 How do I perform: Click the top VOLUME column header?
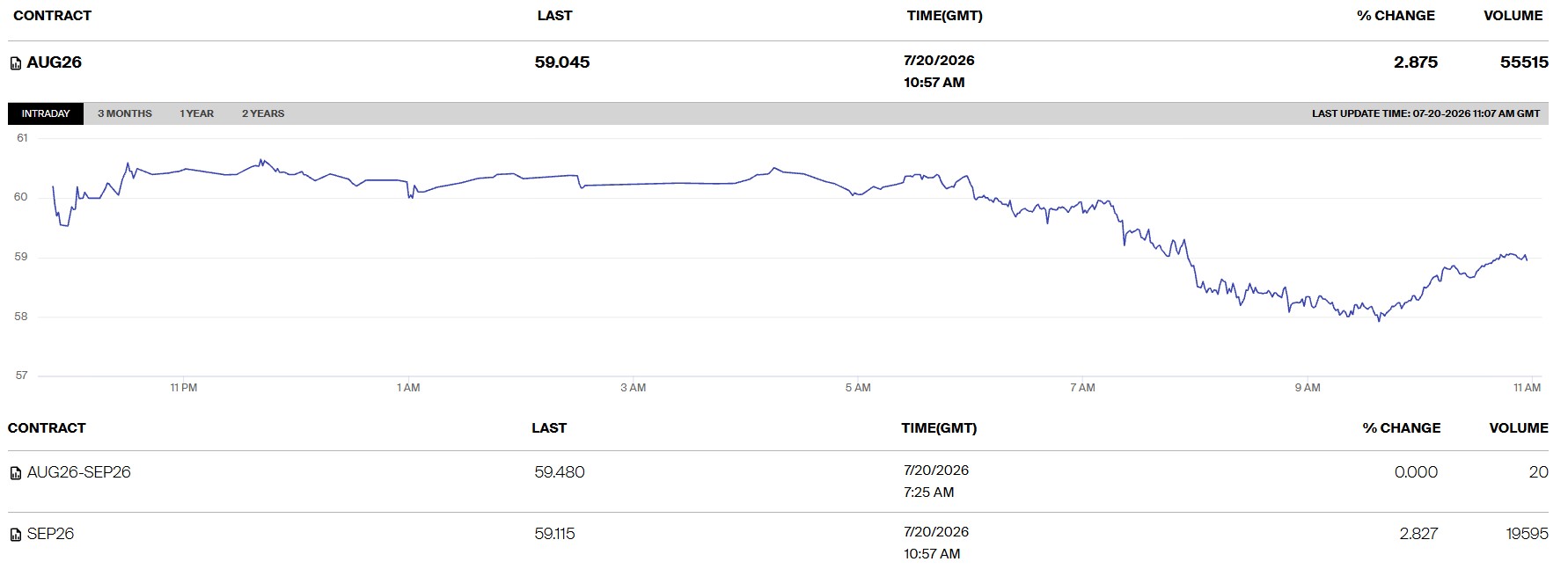pyautogui.click(x=1513, y=16)
